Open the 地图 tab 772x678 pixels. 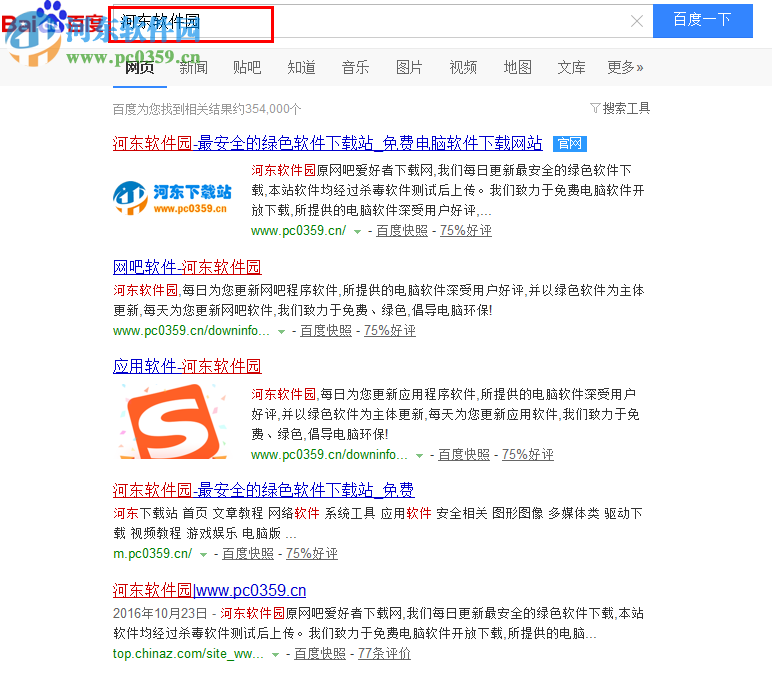tap(517, 67)
